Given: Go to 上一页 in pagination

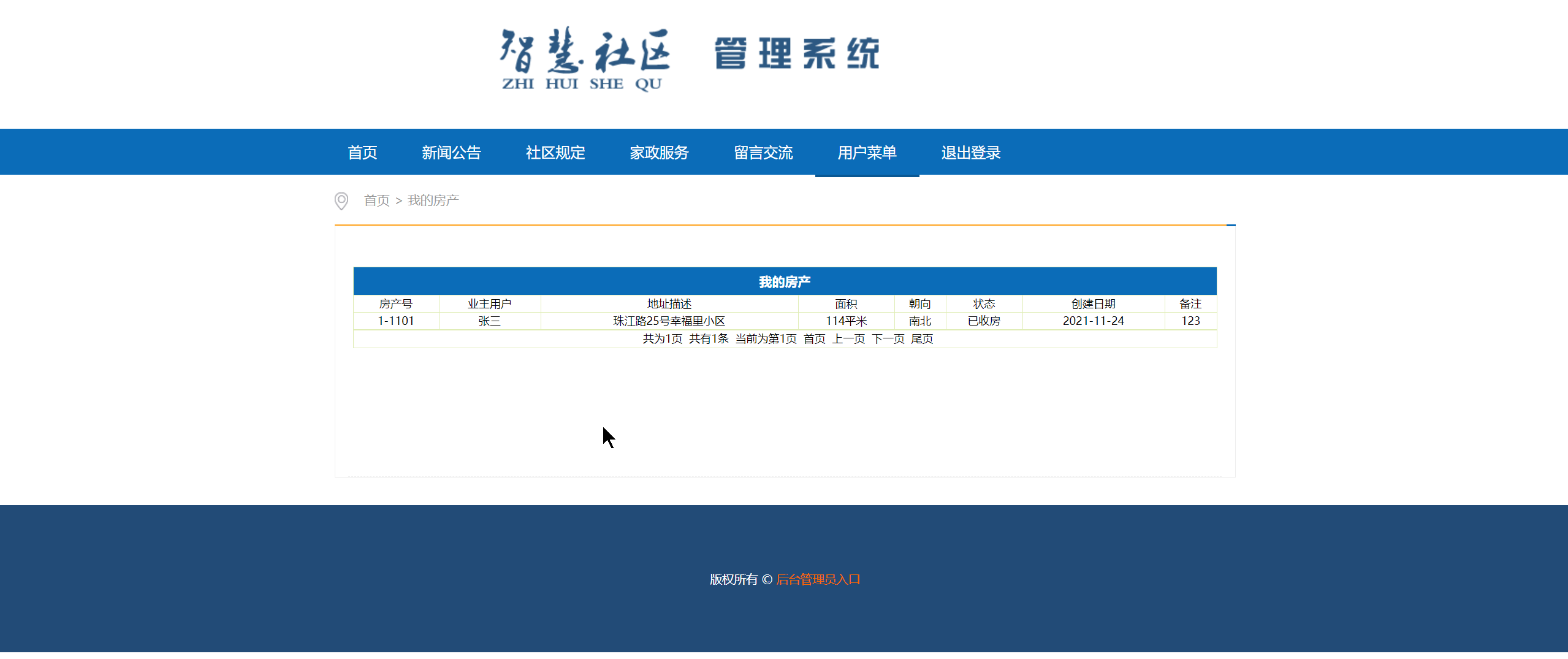Looking at the screenshot, I should [848, 339].
